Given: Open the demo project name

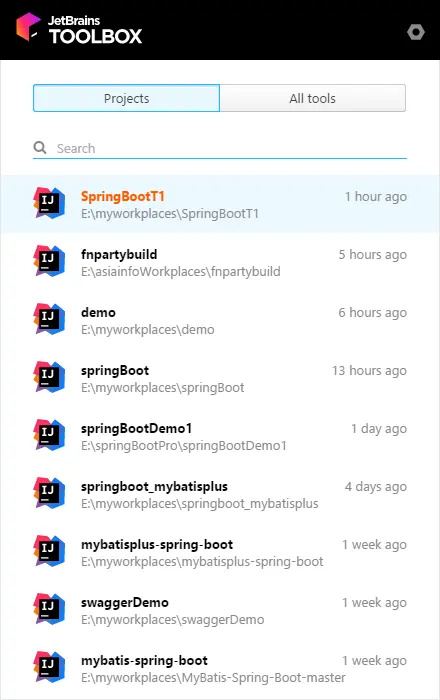Looking at the screenshot, I should [x=98, y=312].
